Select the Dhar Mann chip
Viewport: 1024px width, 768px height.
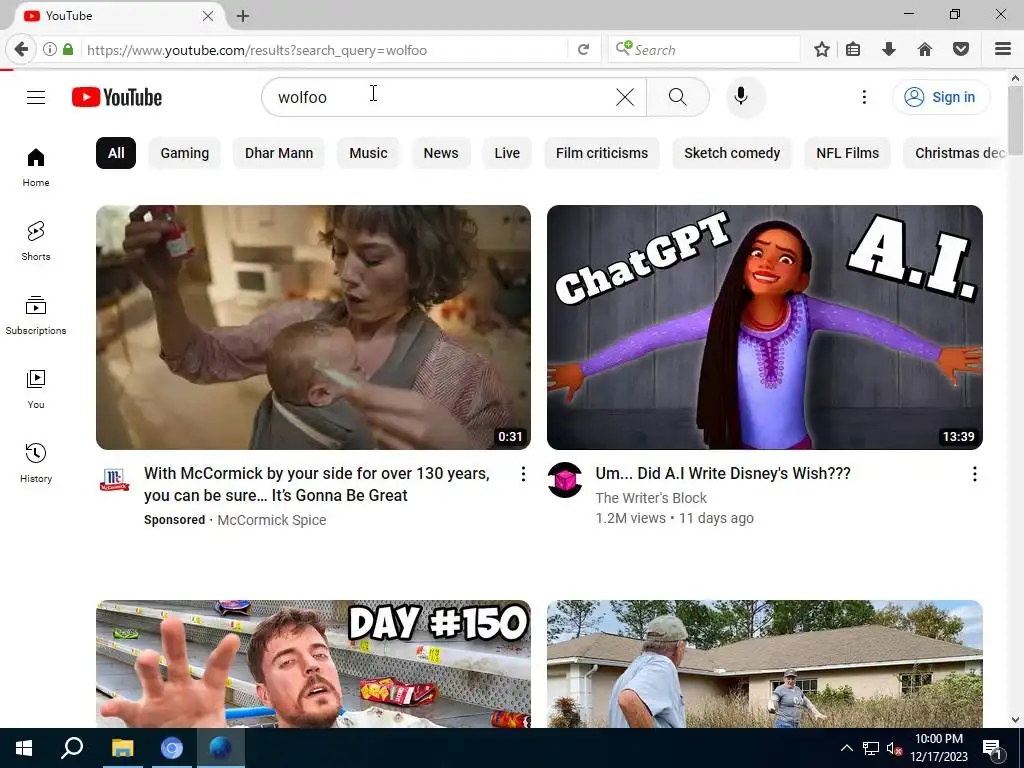[x=279, y=153]
